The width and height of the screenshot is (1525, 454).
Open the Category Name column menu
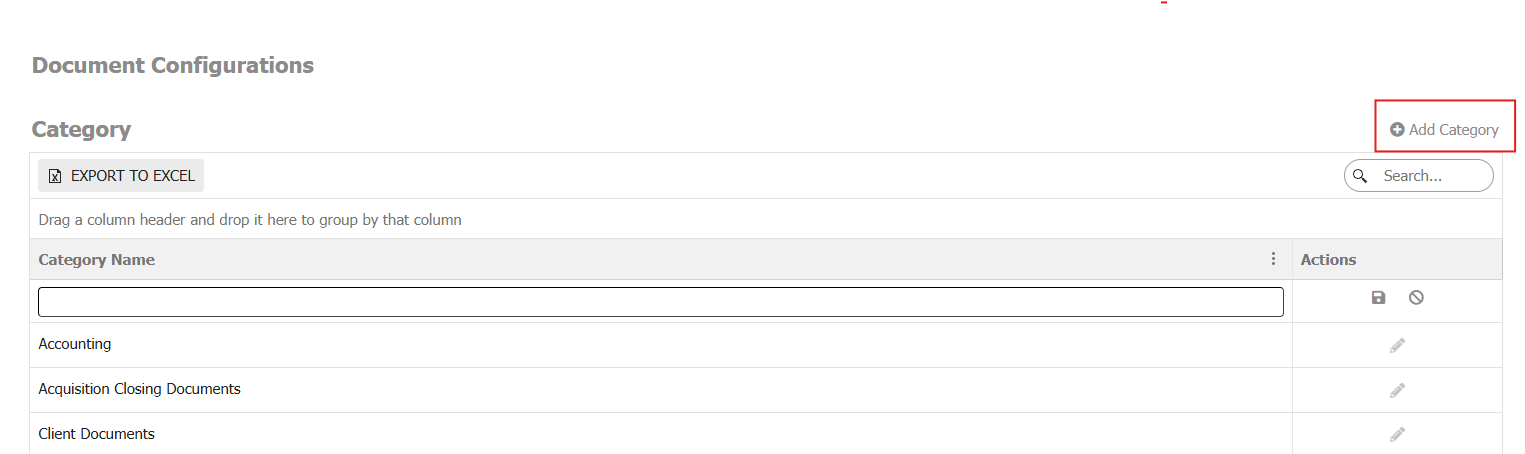(x=1273, y=259)
